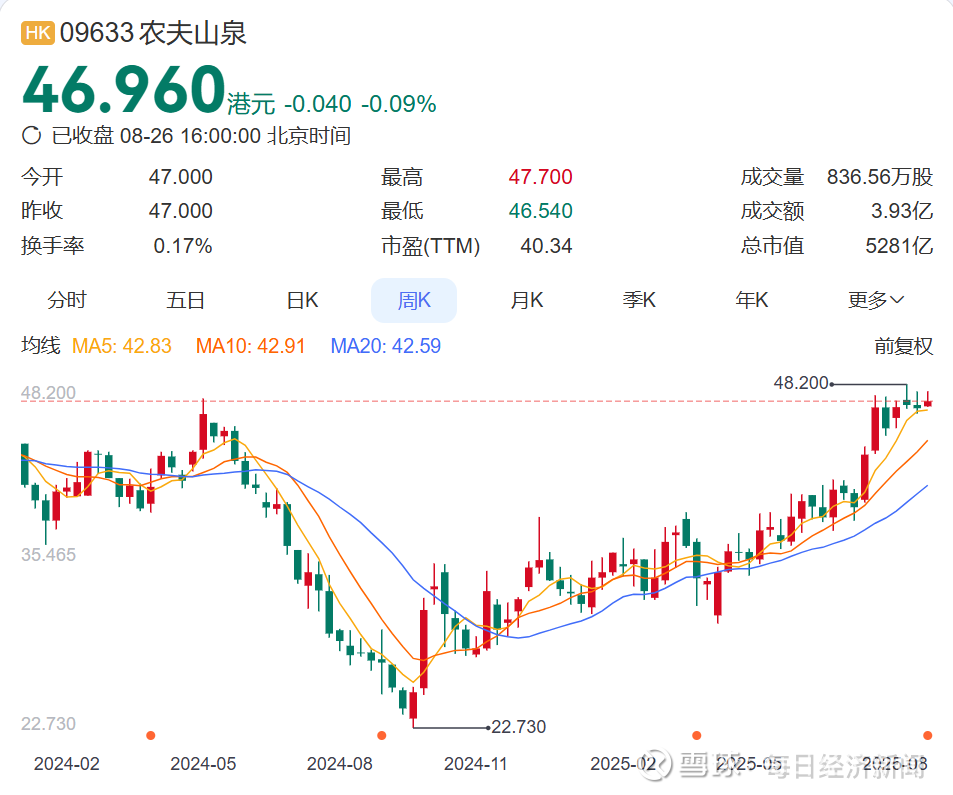953x795 pixels.
Task: Toggle the MA20 moving average label
Action: 385,346
